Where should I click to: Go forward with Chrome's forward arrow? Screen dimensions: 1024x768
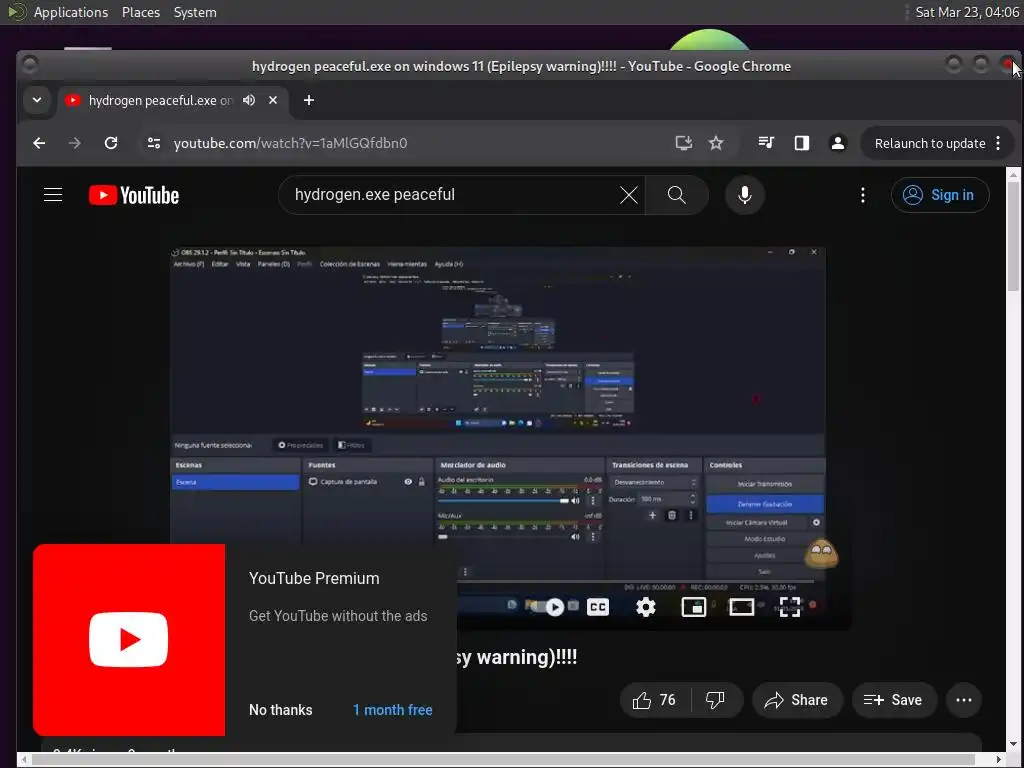click(x=74, y=143)
